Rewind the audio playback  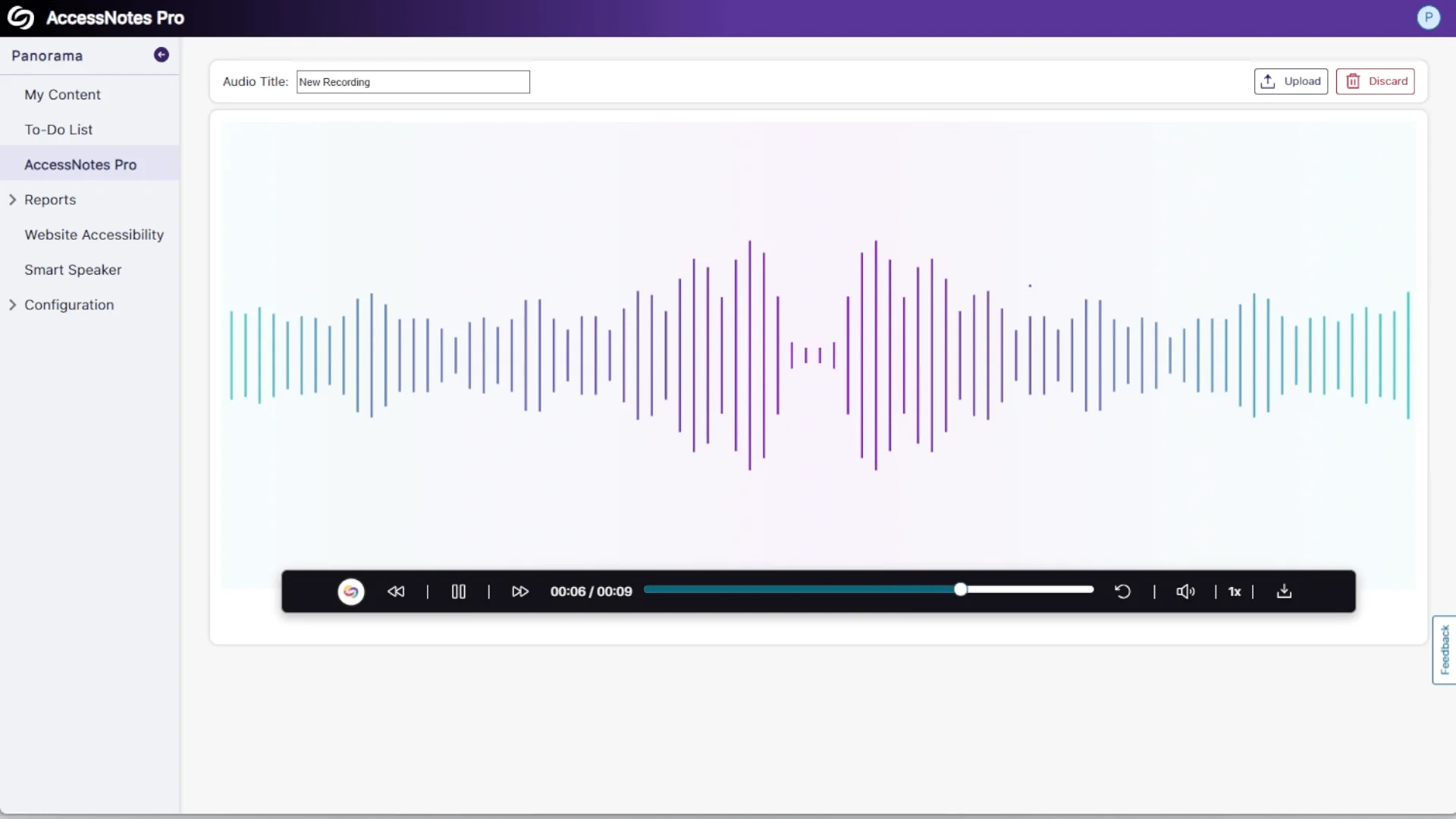[396, 591]
